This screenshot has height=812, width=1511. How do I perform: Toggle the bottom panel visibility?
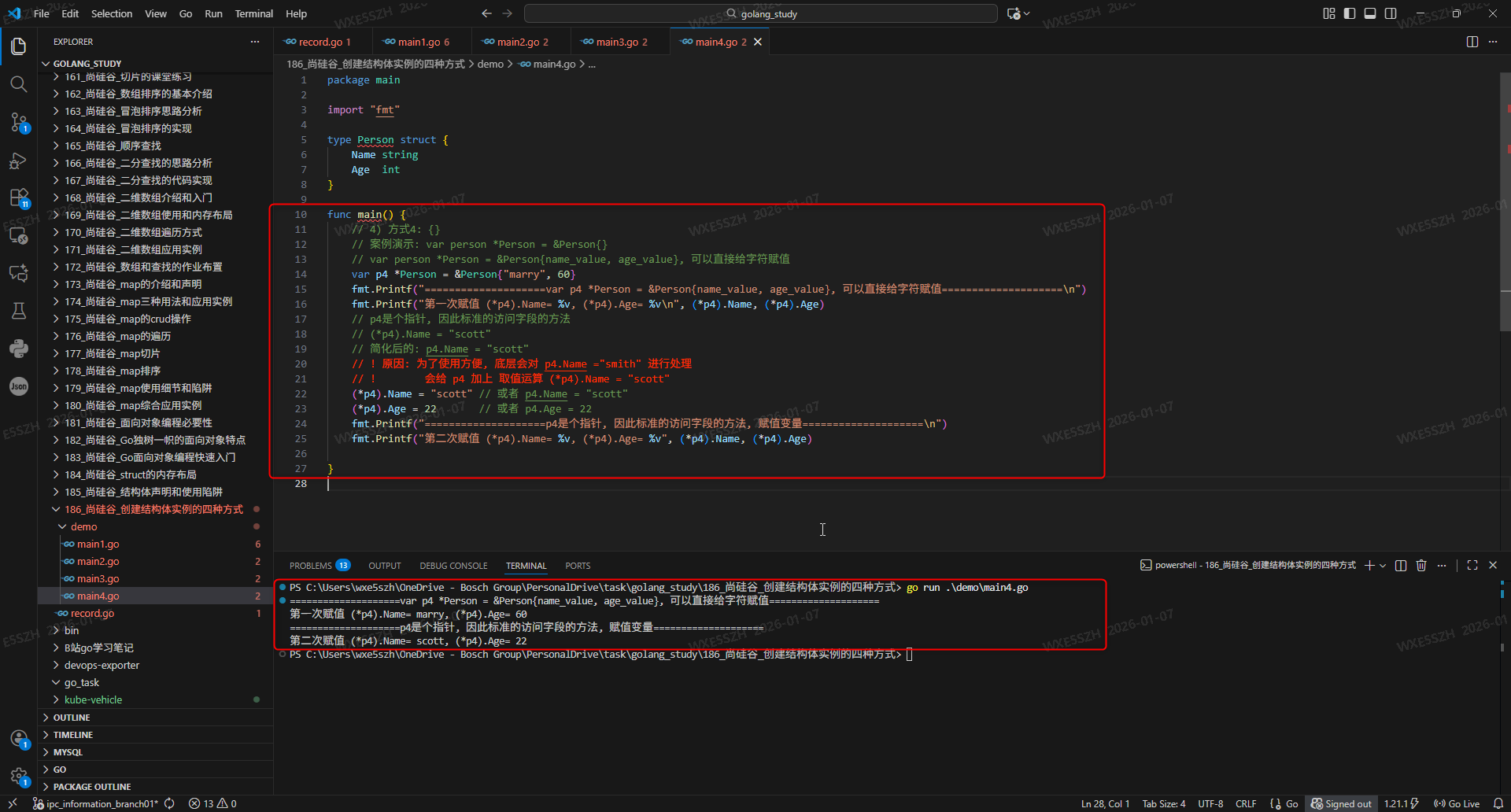click(1370, 13)
